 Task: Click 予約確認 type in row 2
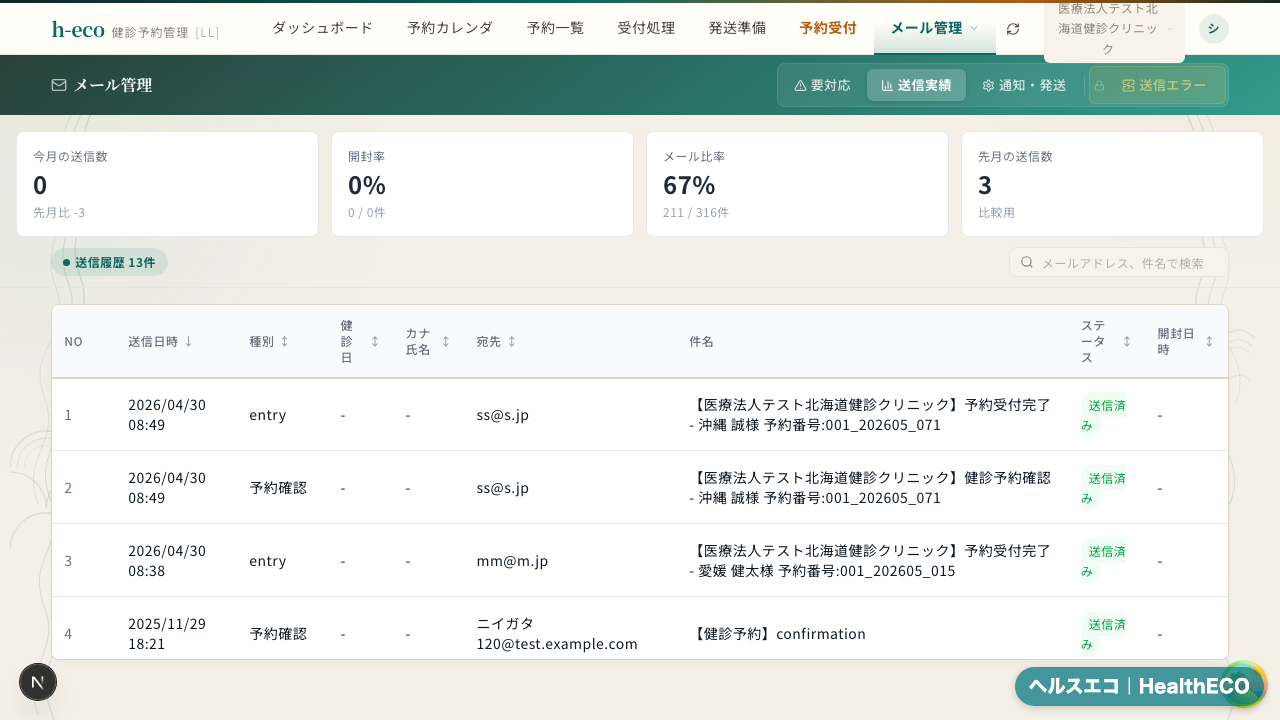click(x=278, y=487)
